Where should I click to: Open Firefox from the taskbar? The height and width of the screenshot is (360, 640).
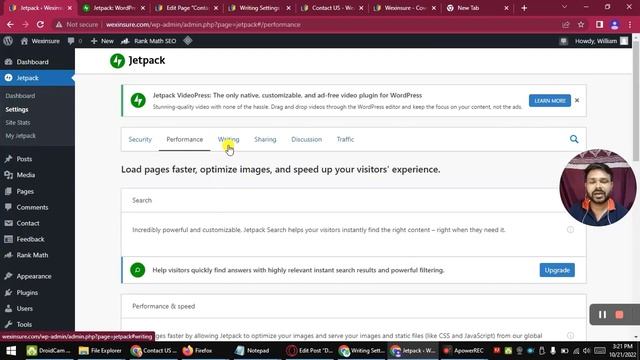198,351
